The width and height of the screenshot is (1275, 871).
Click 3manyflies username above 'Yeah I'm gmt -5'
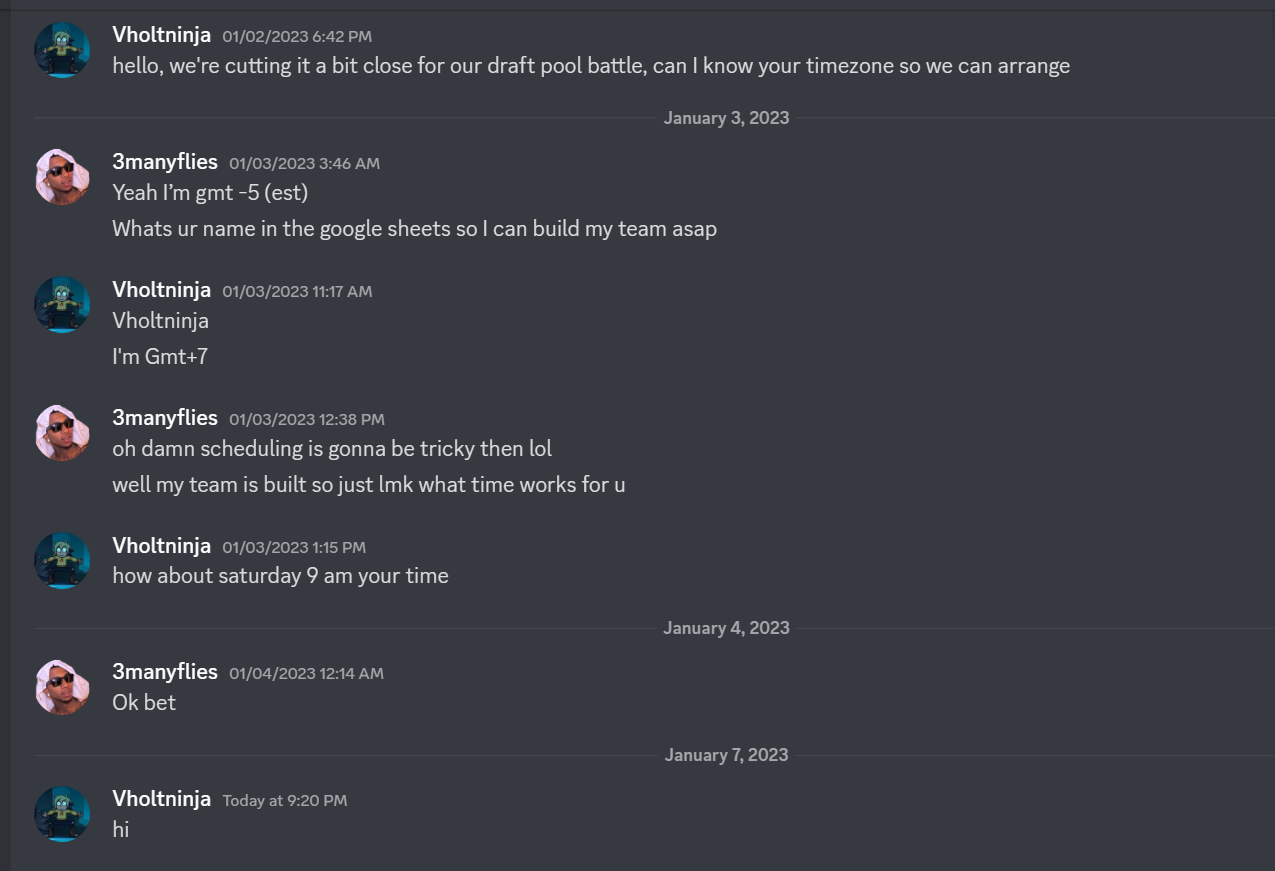click(165, 162)
